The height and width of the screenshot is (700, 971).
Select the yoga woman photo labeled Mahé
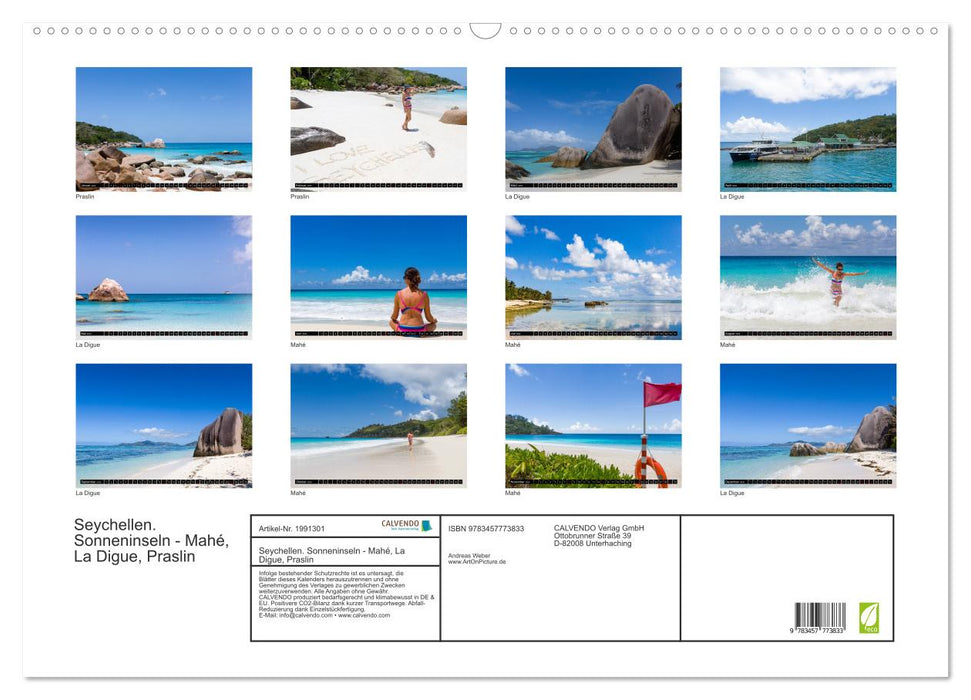click(378, 276)
